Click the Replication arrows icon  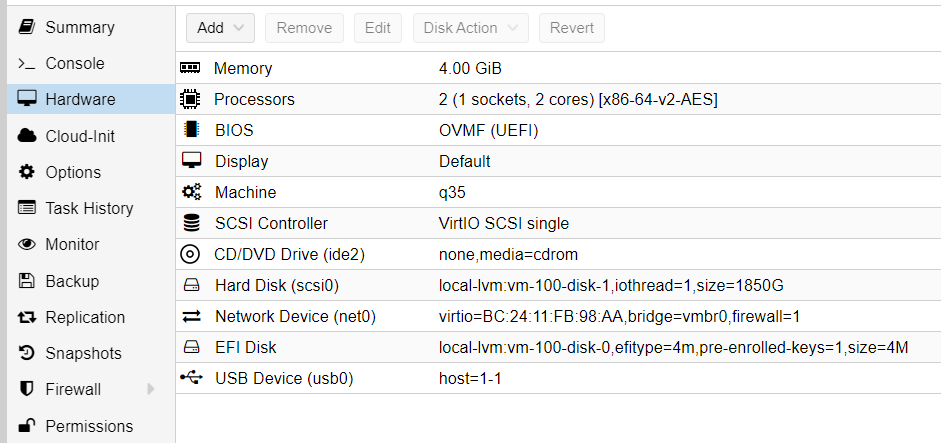[x=26, y=317]
